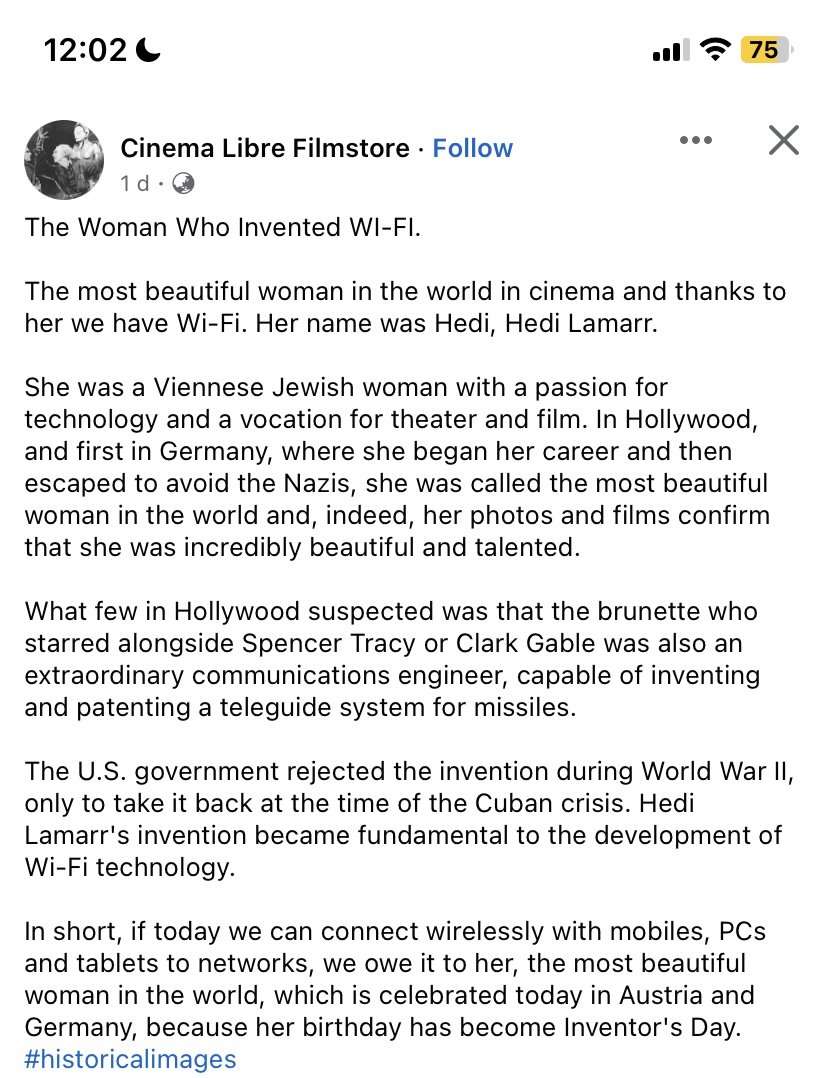
Task: Tap the globe public audience icon
Action: tap(183, 183)
